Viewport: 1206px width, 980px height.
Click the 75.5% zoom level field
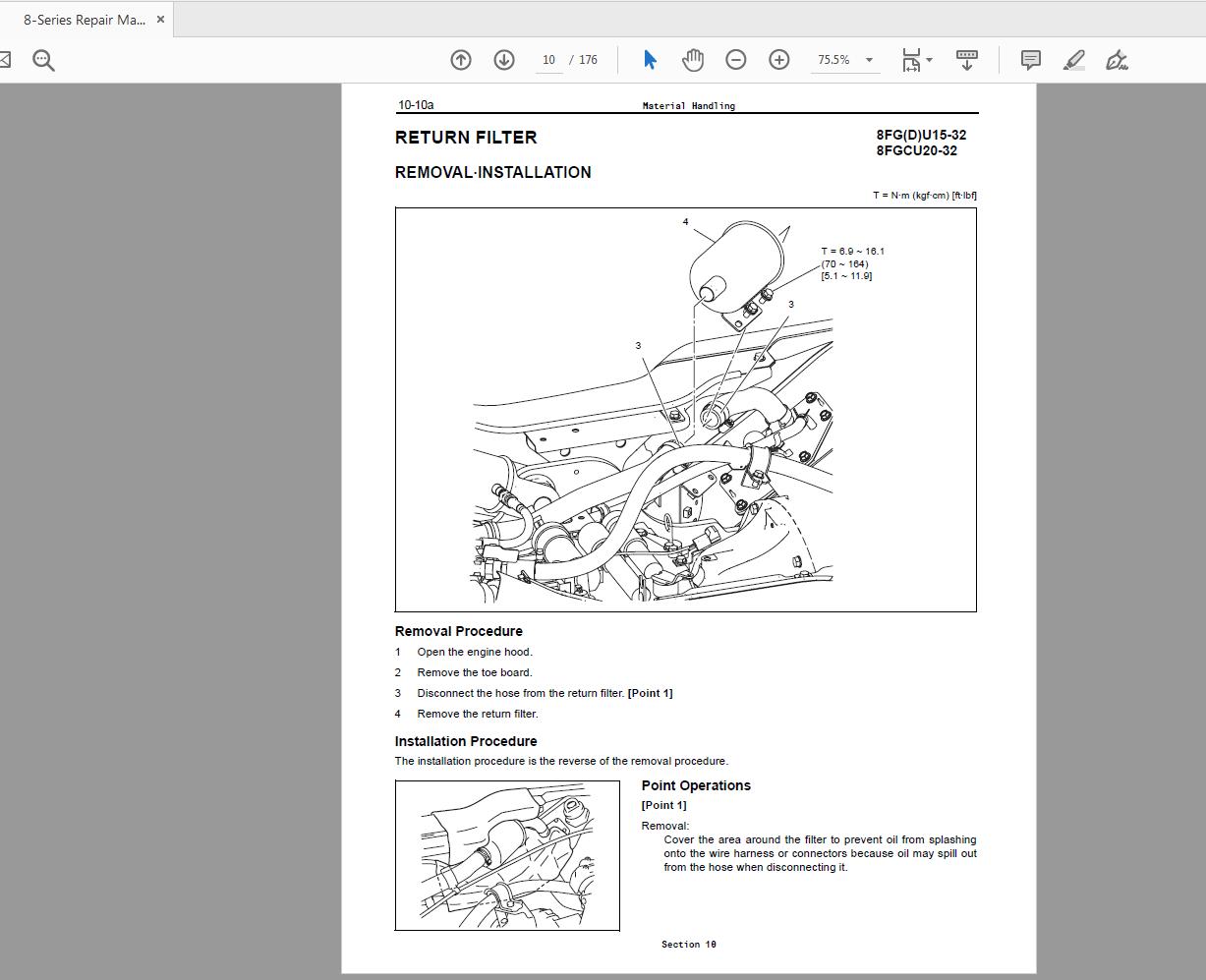833,60
